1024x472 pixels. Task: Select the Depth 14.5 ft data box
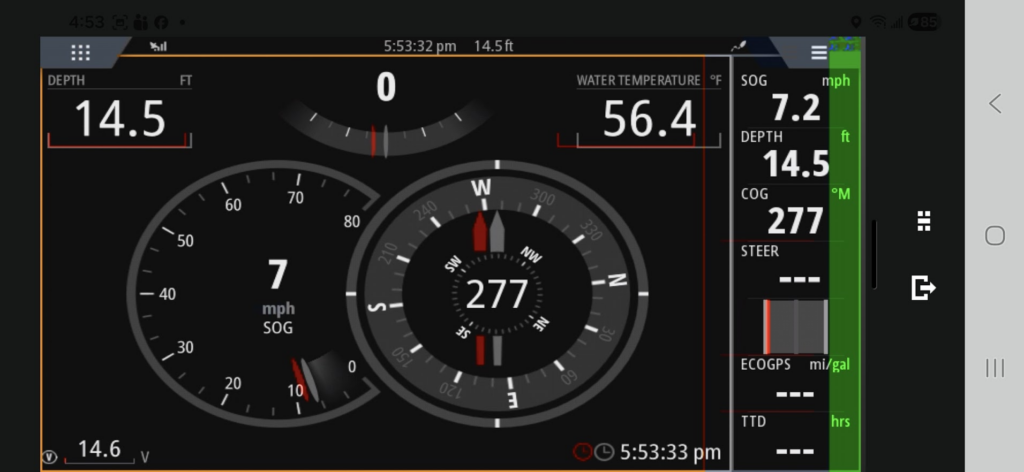(119, 112)
